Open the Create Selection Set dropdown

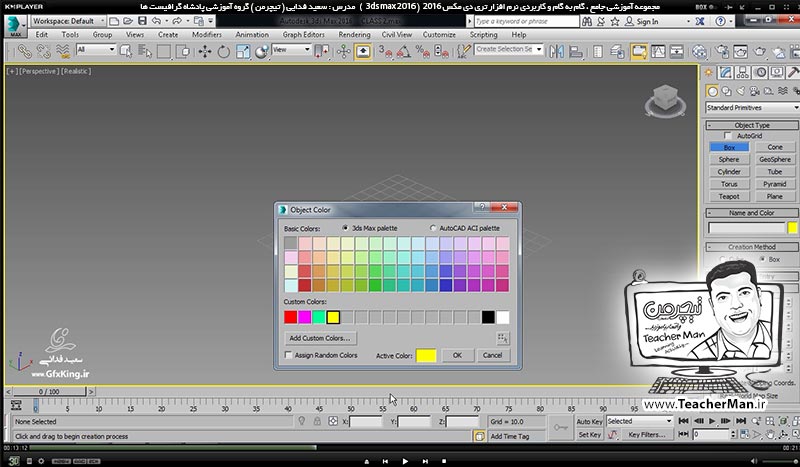tap(509, 50)
